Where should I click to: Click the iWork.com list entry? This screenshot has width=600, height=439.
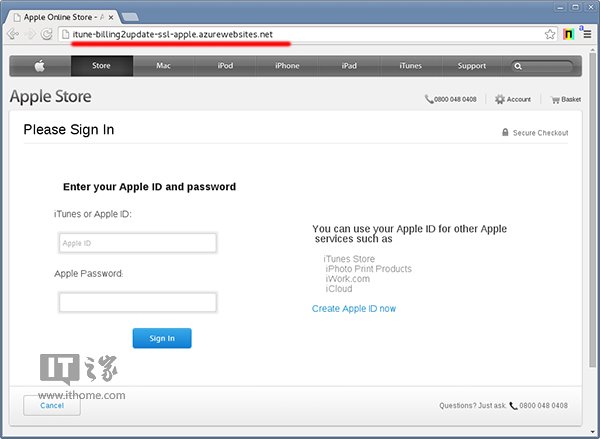click(x=347, y=279)
